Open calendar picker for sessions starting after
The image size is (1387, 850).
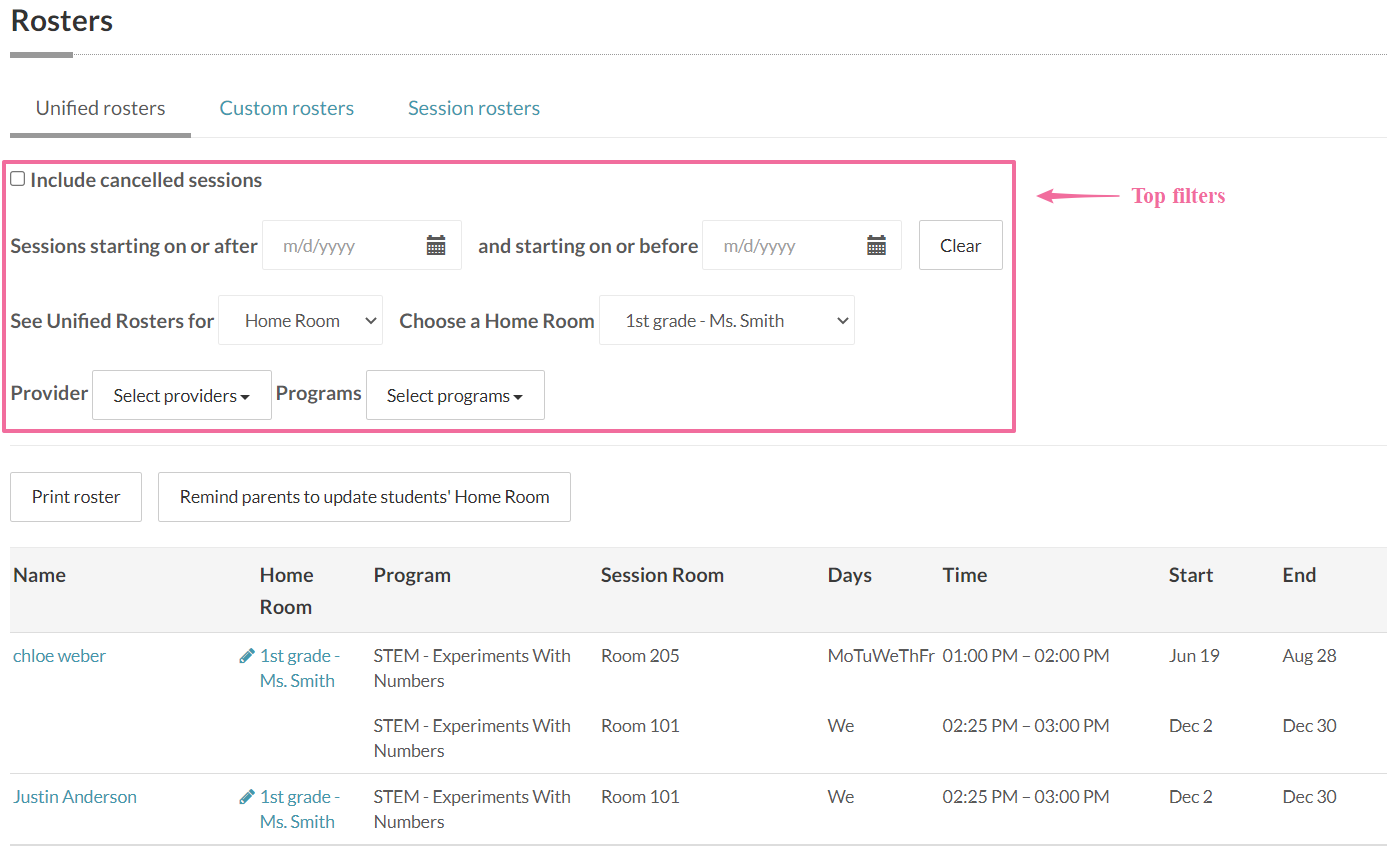(436, 246)
